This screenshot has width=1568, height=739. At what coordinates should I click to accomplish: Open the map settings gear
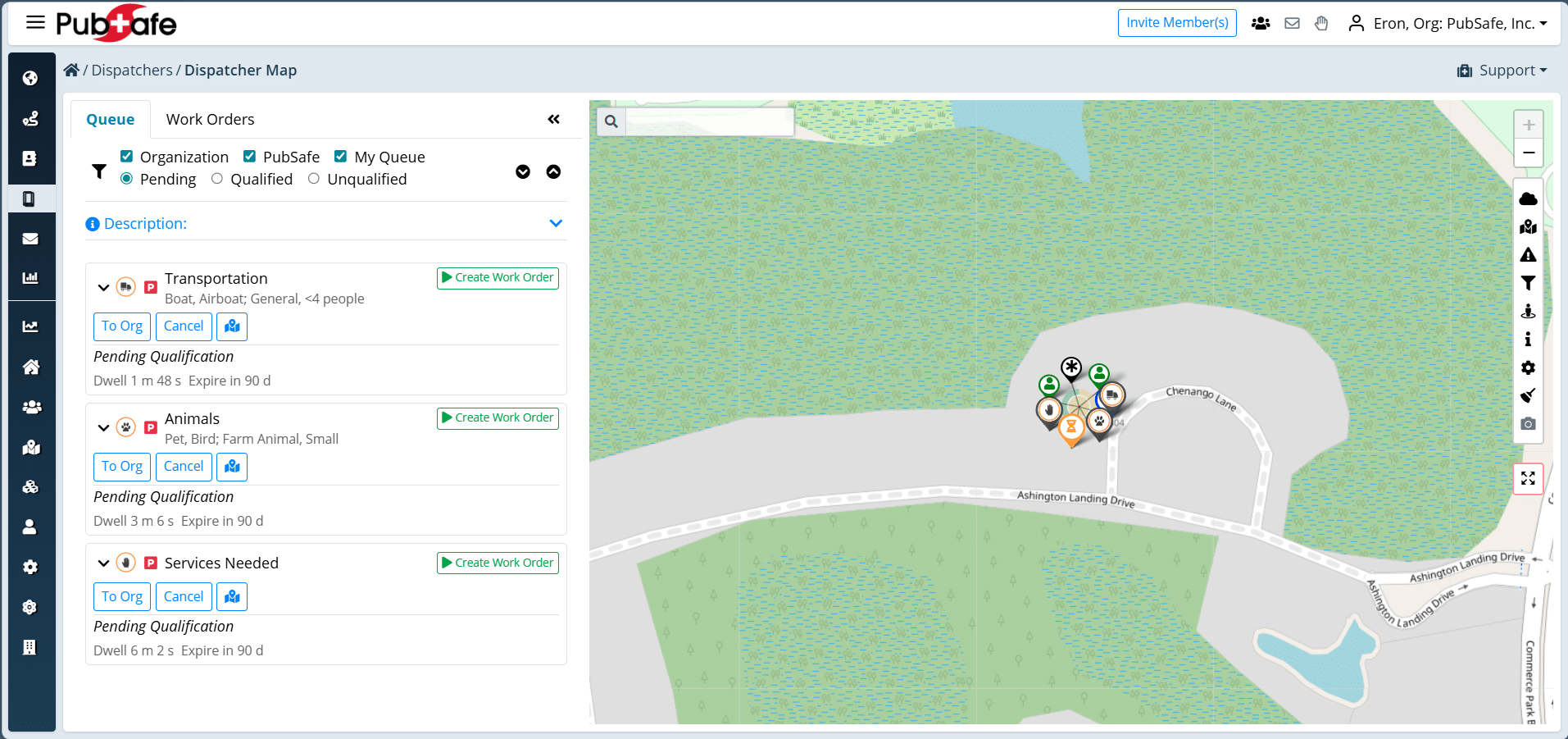(1528, 367)
